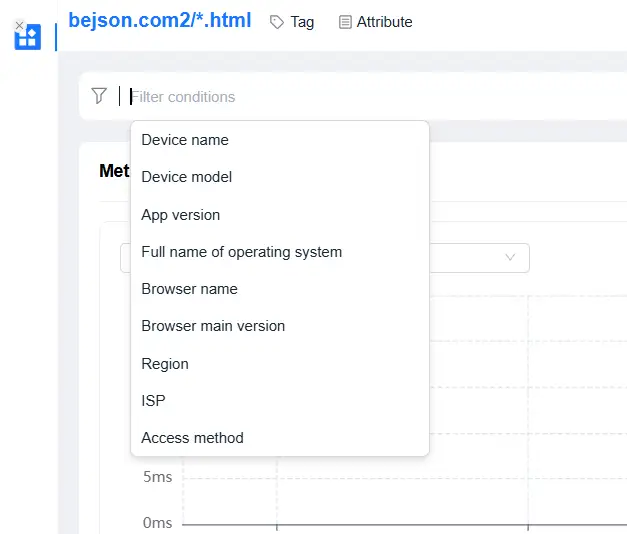Click the 0ms label on chart axis
This screenshot has width=627, height=534.
click(157, 523)
